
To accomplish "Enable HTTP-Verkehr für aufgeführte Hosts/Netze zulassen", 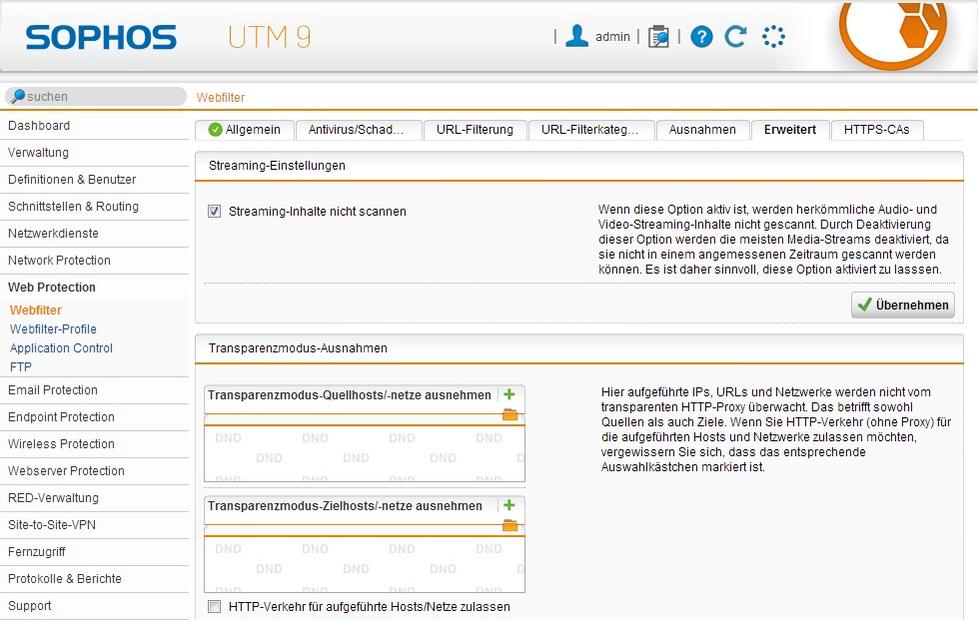I will coord(215,606).
